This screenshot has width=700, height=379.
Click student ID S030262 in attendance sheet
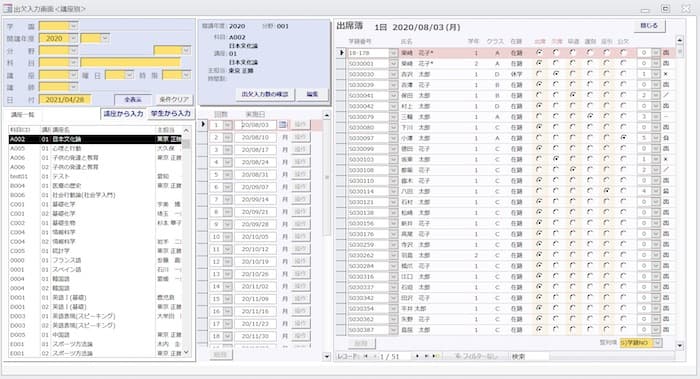pos(368,255)
